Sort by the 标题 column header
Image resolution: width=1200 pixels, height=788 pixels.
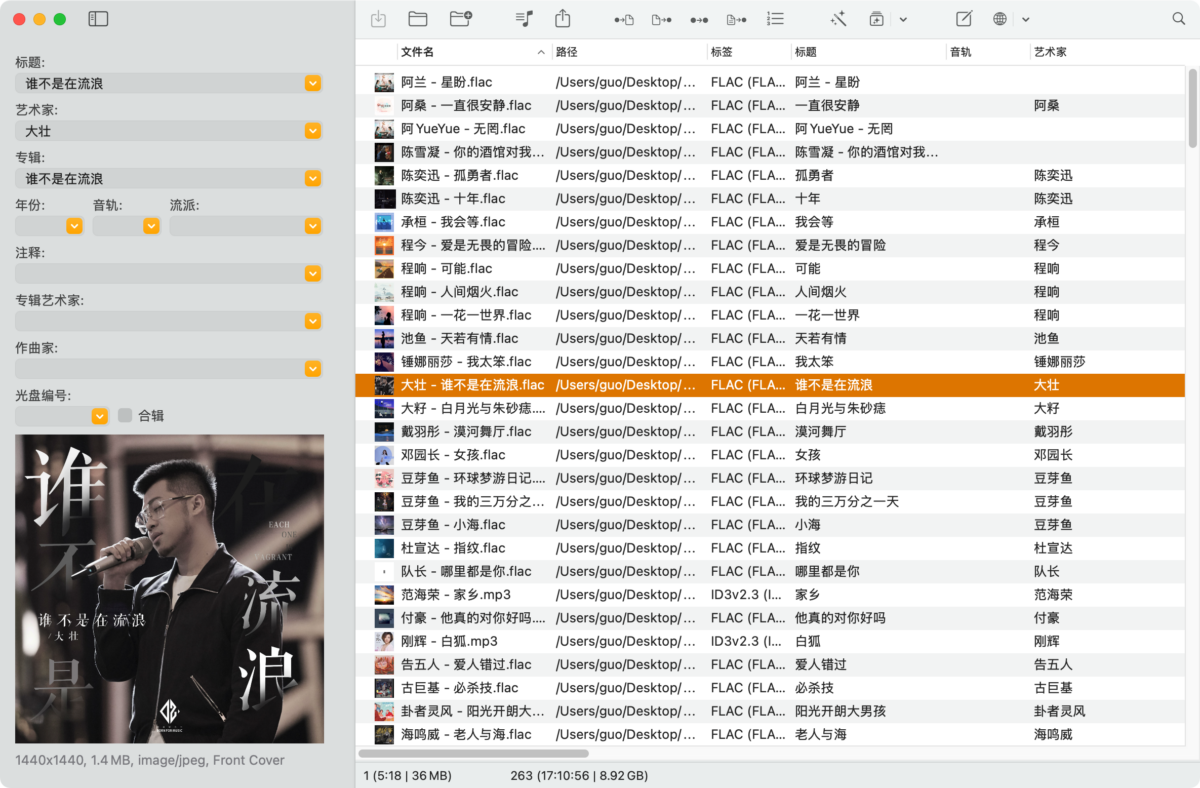[868, 51]
